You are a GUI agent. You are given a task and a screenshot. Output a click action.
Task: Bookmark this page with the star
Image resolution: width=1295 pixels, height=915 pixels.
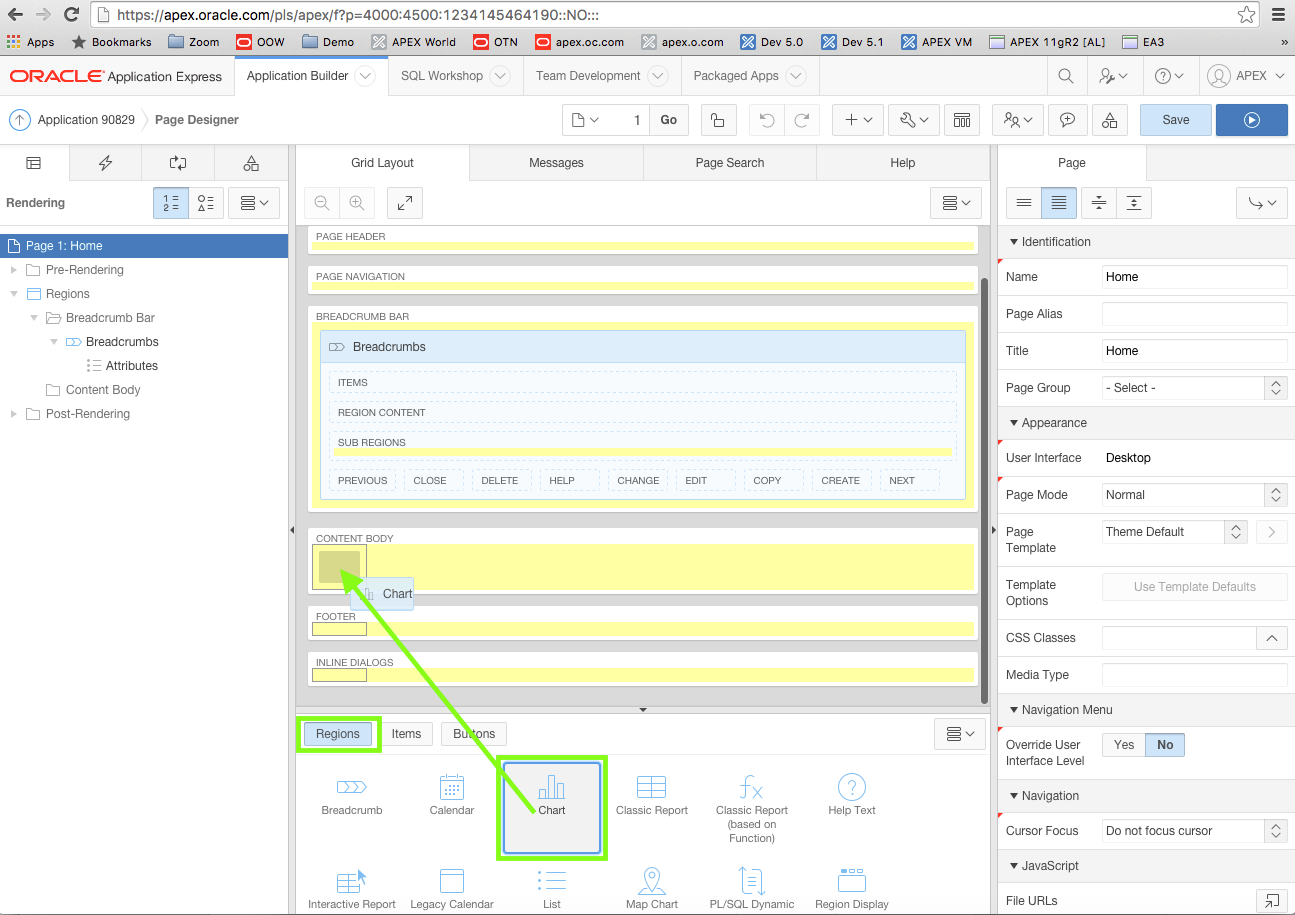pos(1246,15)
